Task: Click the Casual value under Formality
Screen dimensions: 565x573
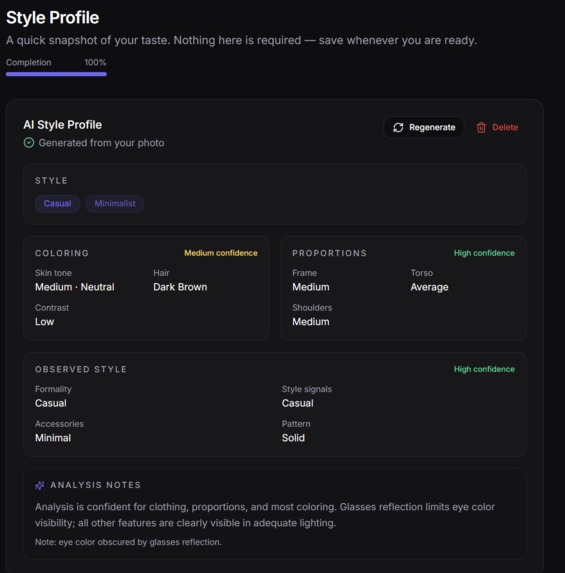Action: (x=51, y=403)
